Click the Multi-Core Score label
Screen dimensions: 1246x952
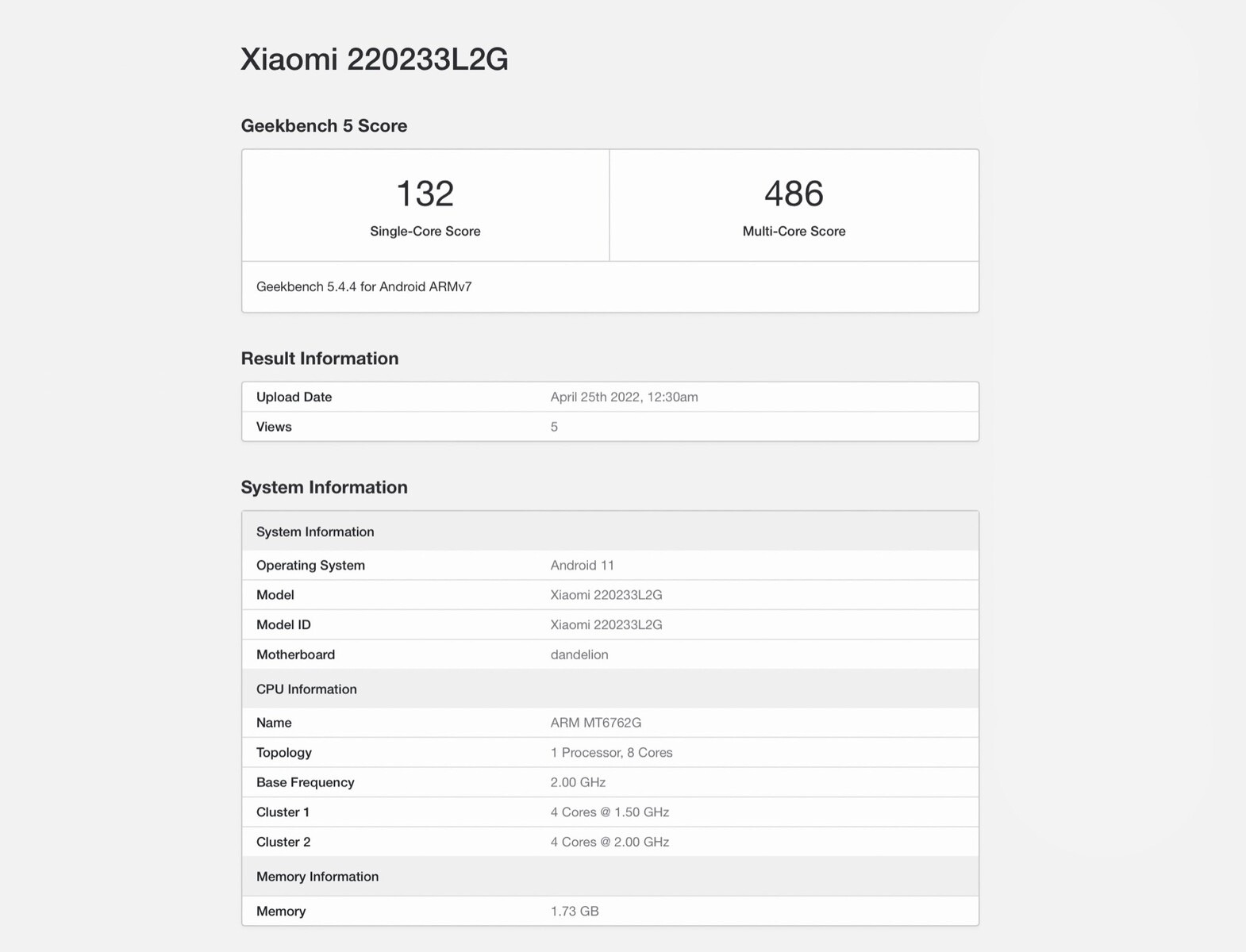(794, 231)
